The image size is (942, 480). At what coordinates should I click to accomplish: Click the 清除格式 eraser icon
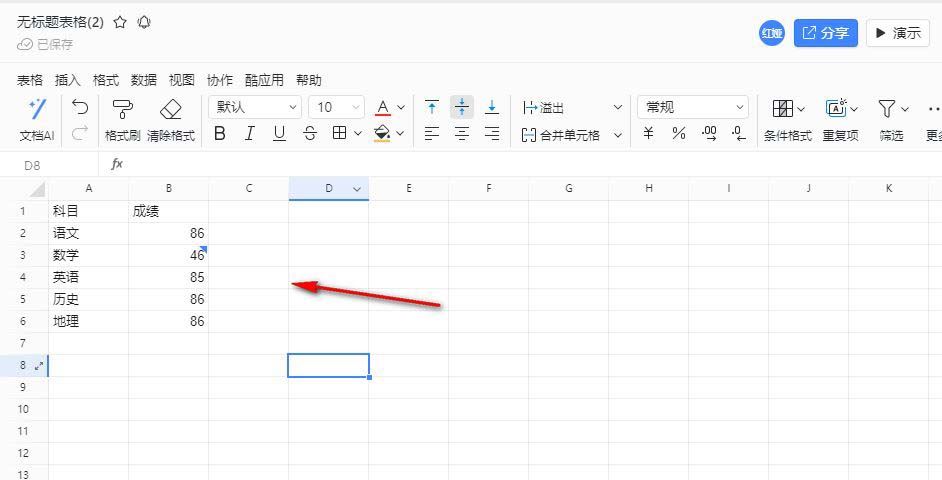pos(171,110)
